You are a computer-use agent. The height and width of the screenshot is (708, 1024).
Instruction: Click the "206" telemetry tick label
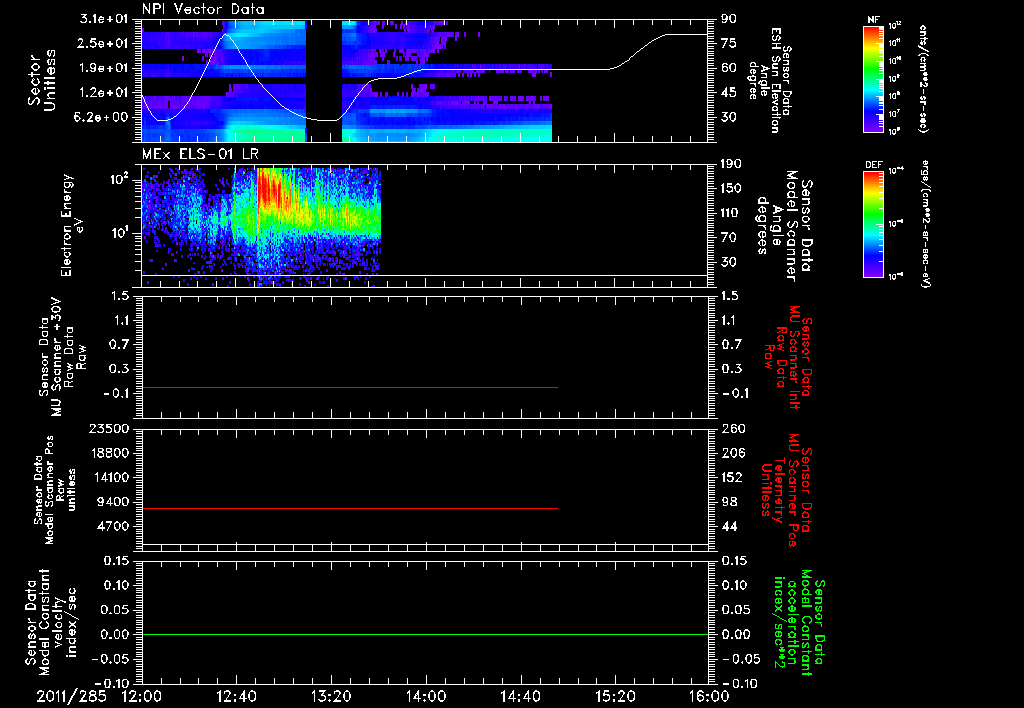tap(732, 453)
